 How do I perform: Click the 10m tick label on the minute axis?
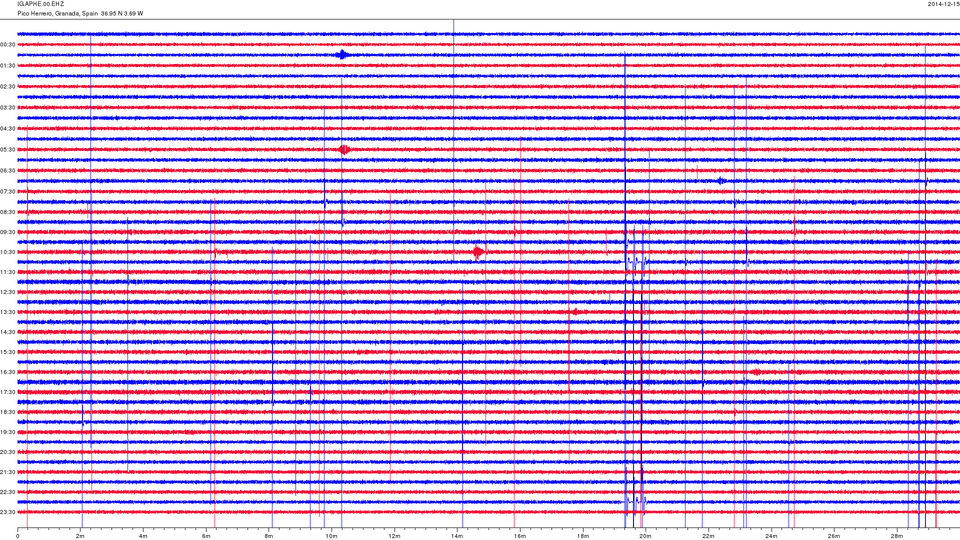click(x=331, y=536)
